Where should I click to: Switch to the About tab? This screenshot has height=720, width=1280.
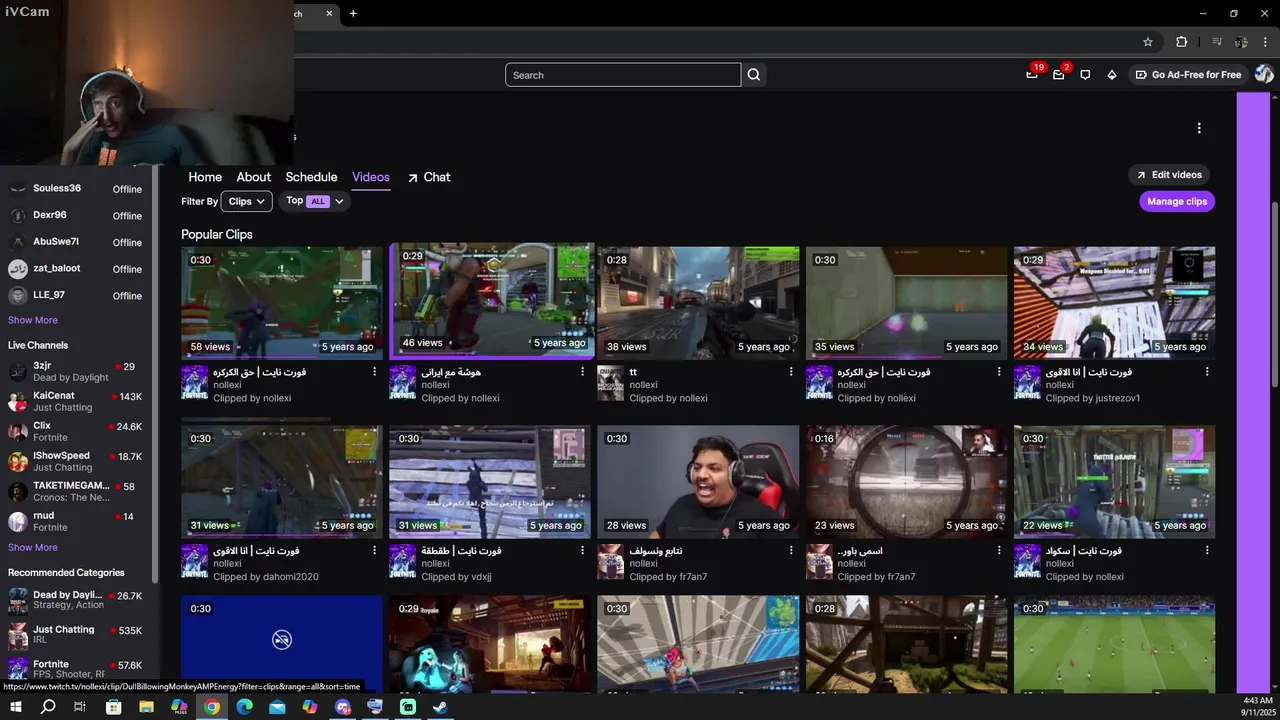pyautogui.click(x=253, y=177)
